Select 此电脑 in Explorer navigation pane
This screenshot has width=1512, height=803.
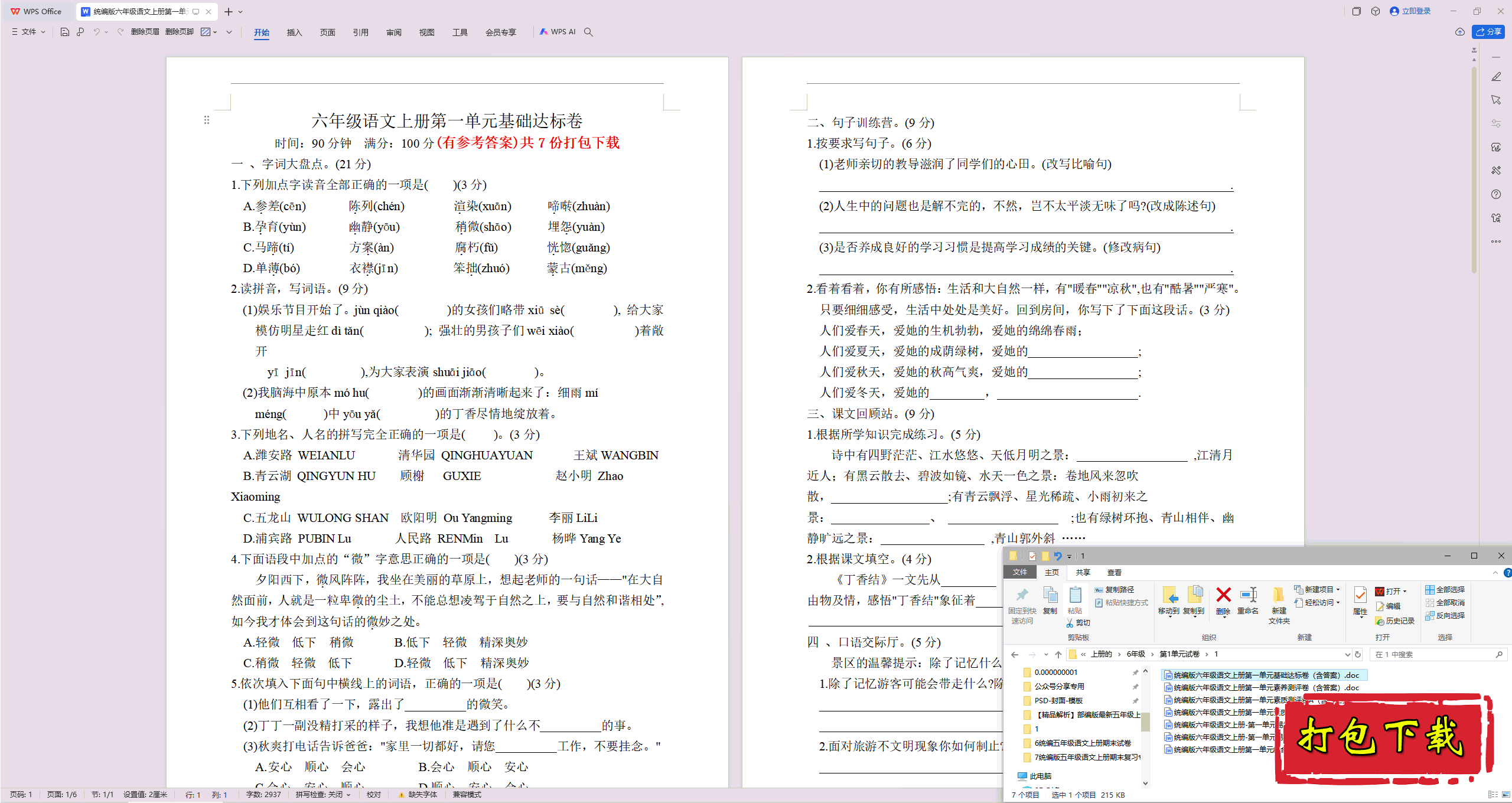coord(1034,776)
